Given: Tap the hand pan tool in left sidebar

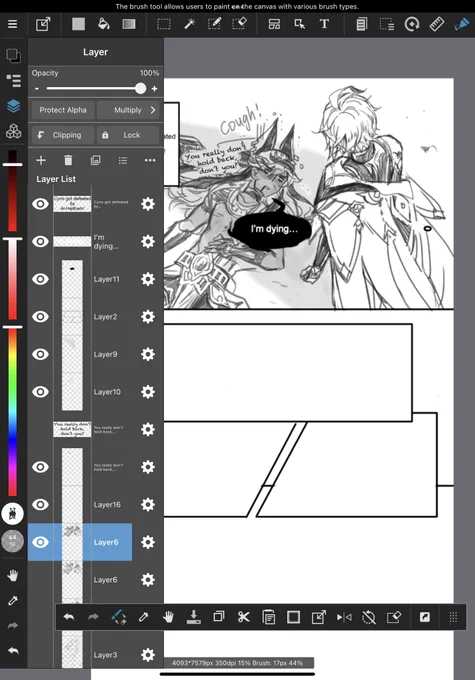Looking at the screenshot, I should coord(13,576).
